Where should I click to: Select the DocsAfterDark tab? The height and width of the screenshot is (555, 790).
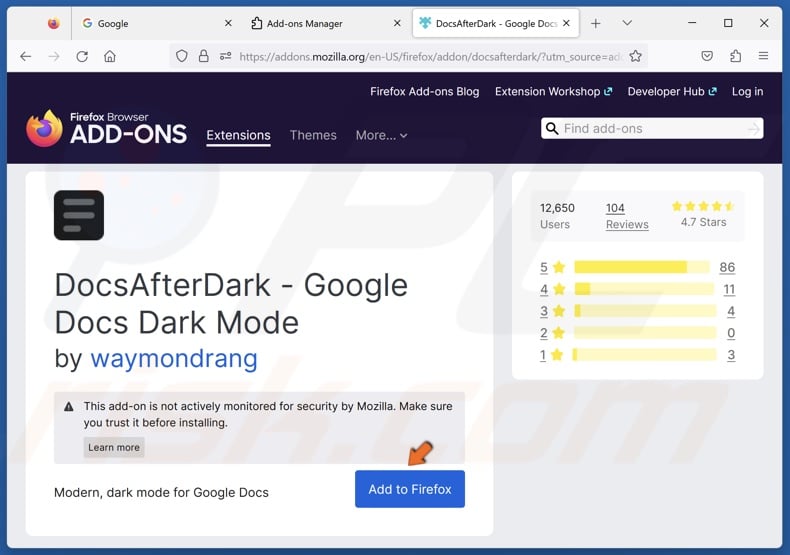click(x=496, y=23)
